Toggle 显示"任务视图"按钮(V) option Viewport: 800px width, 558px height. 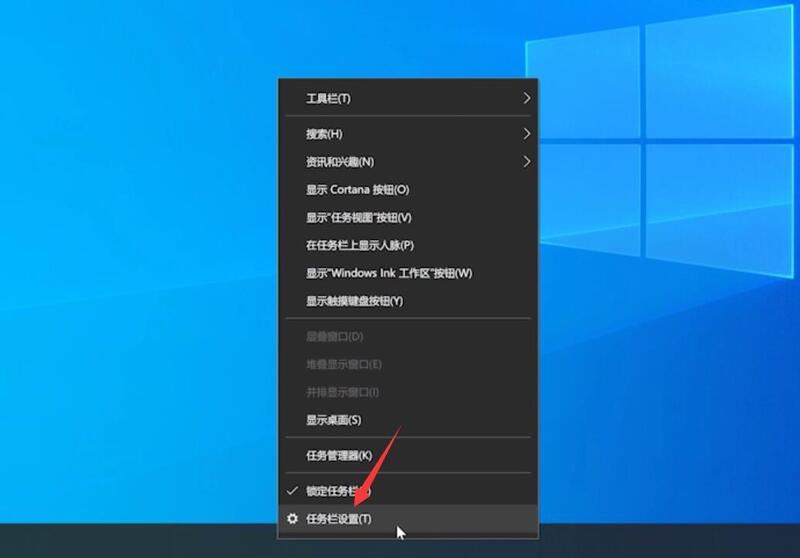click(359, 218)
